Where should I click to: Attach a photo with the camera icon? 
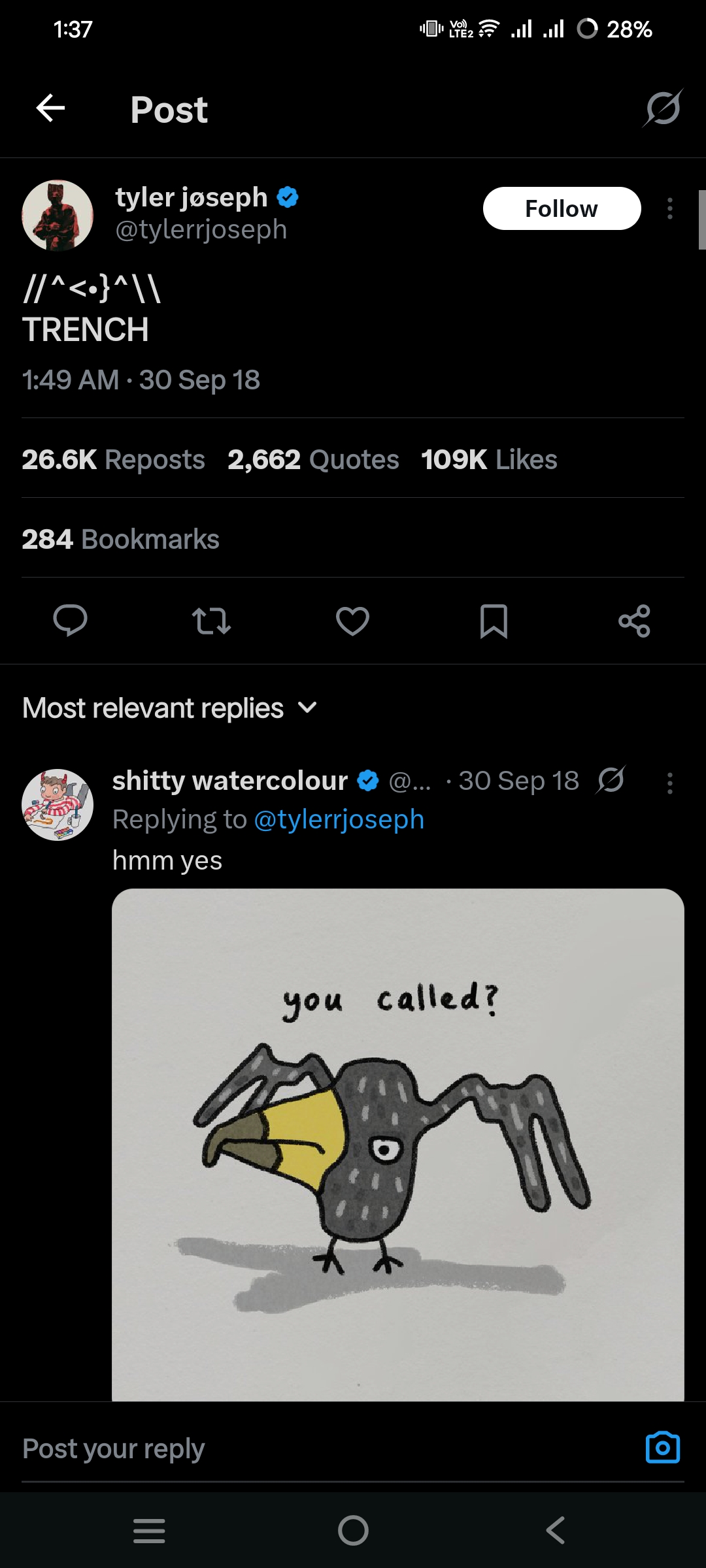coord(662,1447)
